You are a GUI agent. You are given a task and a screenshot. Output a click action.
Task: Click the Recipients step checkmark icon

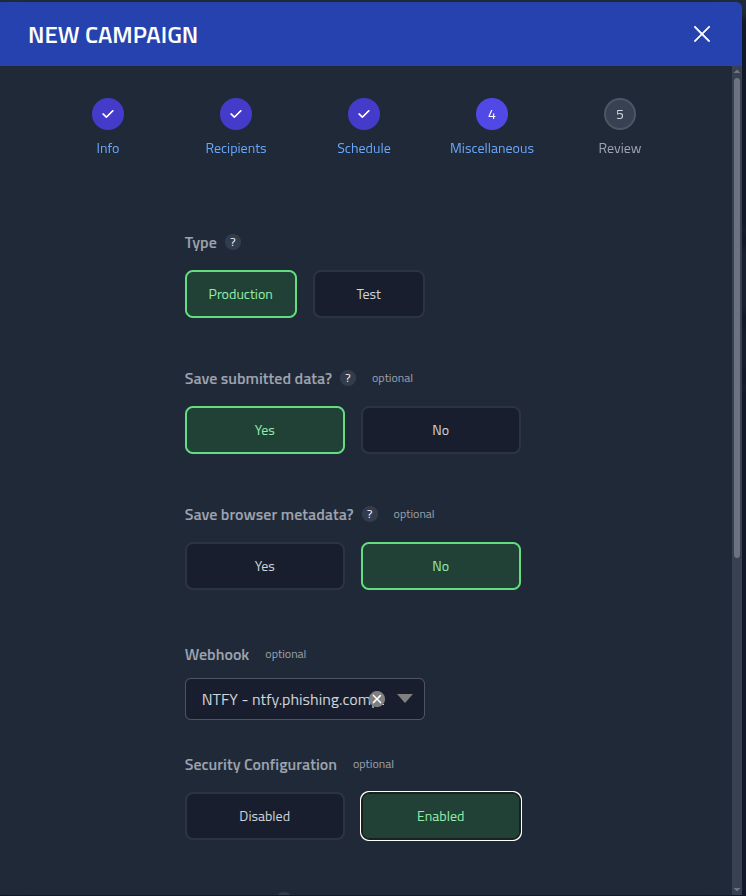coord(236,114)
